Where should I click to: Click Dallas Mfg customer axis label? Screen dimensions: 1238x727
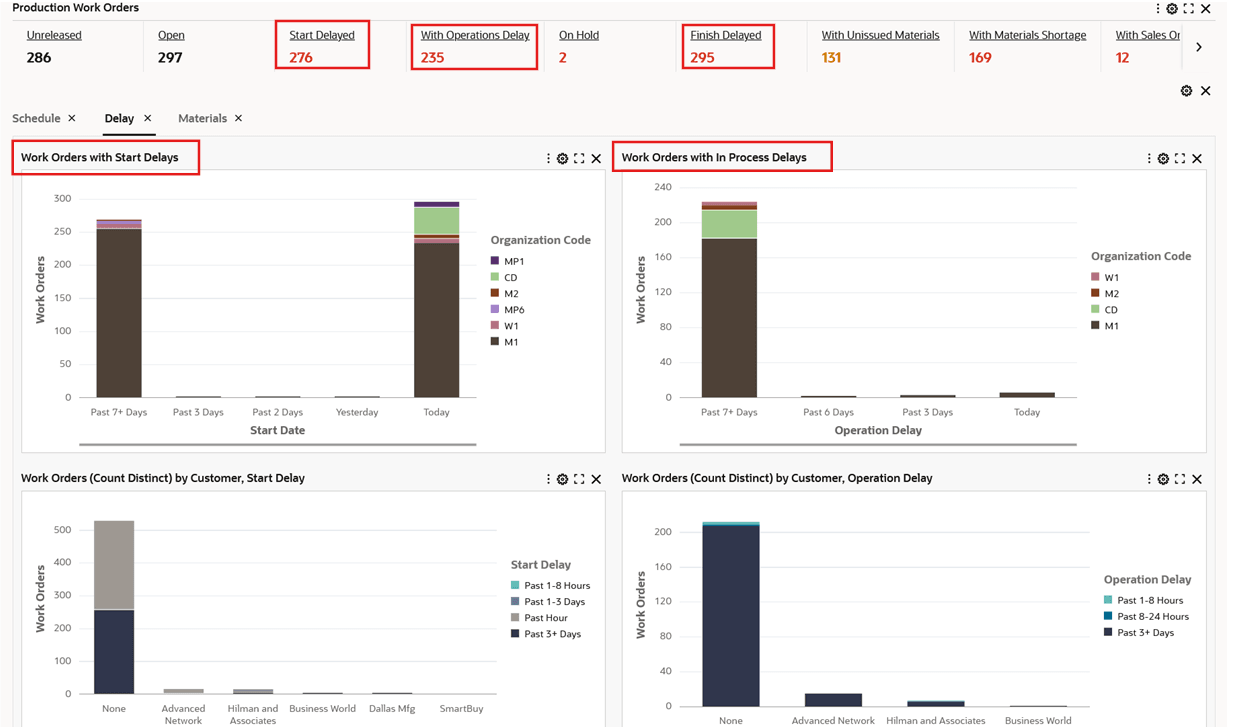[x=392, y=708]
